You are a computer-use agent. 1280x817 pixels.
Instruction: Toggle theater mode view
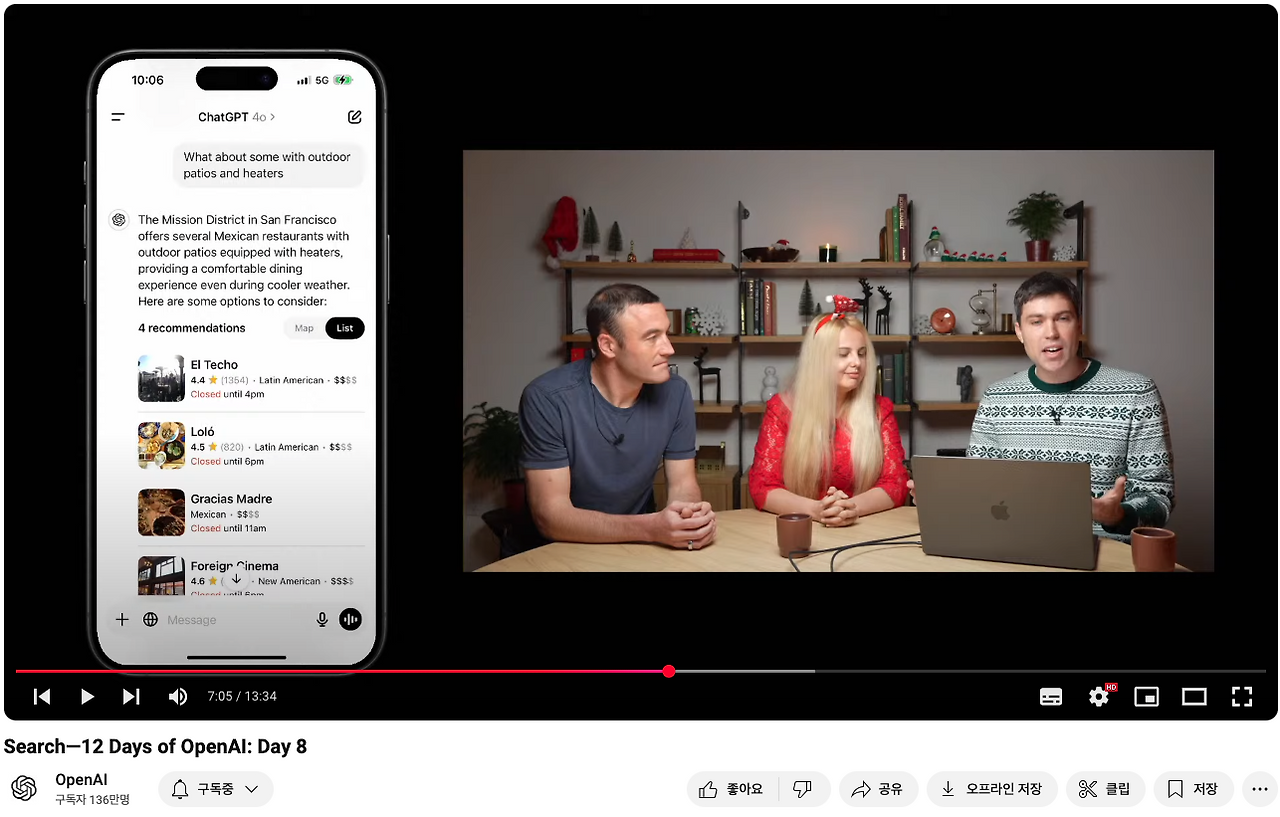1194,697
